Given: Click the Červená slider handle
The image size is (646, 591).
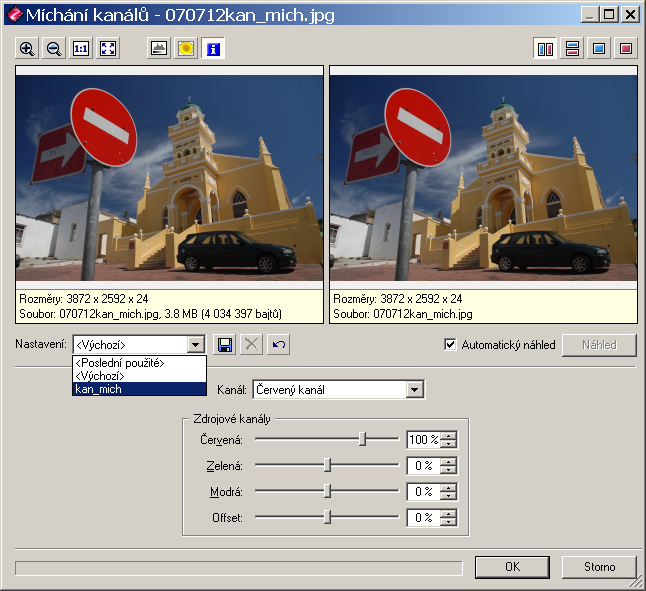Looking at the screenshot, I should [x=363, y=439].
